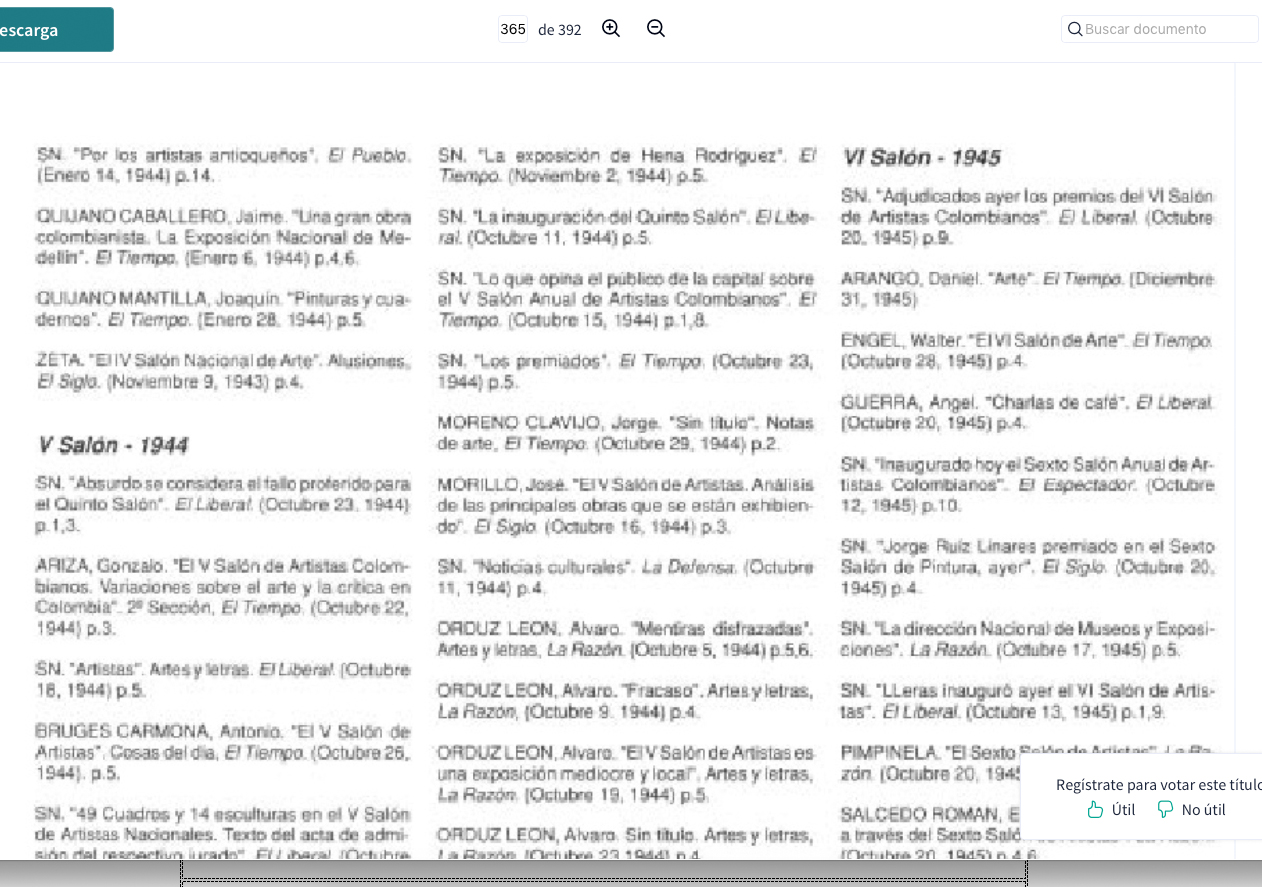
Task: Click the "ARIZA, Gonzalo" entry
Action: (x=224, y=597)
